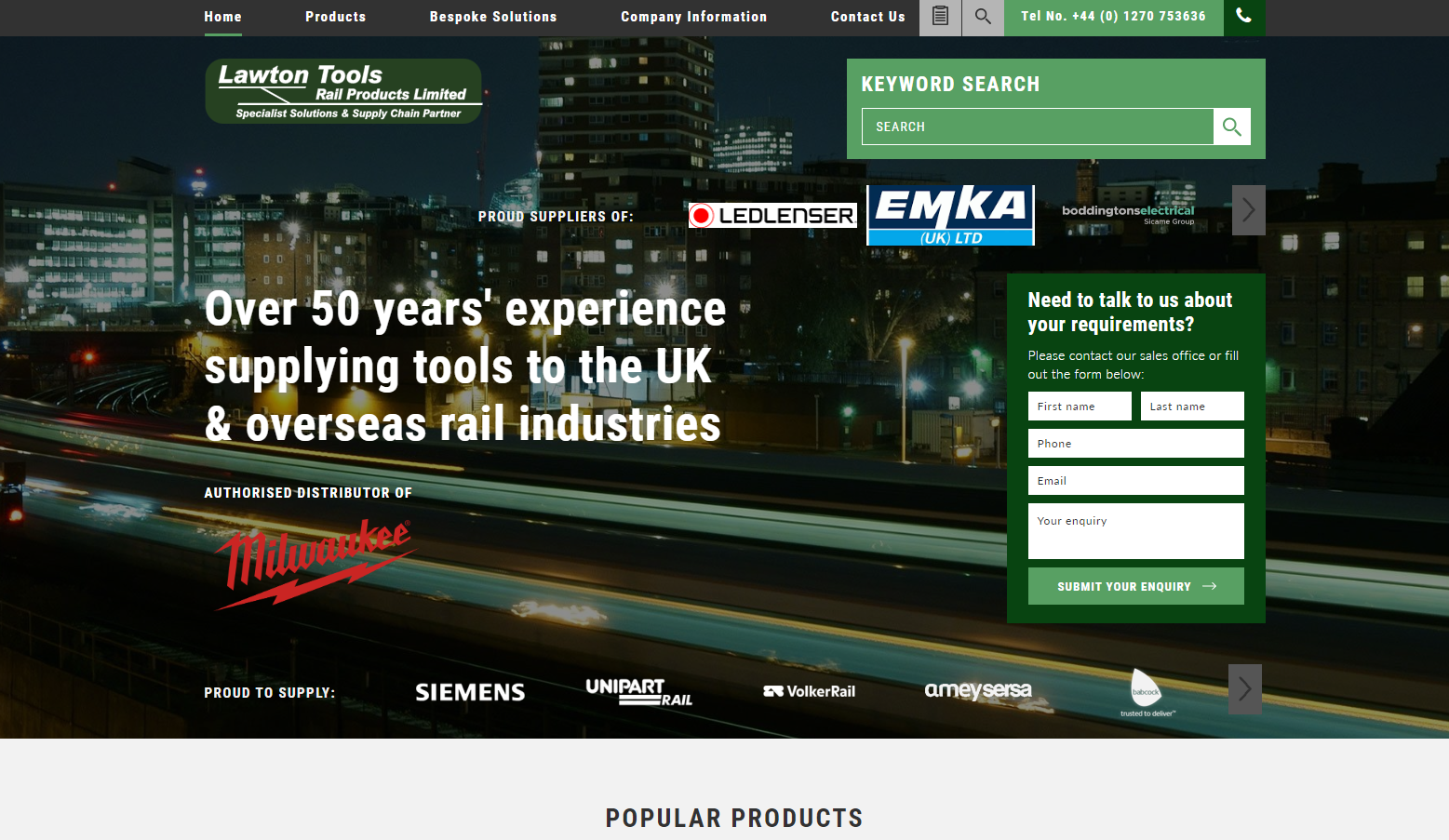
Task: Click the search magnifier inside the Keyword Search box
Action: tap(1231, 127)
